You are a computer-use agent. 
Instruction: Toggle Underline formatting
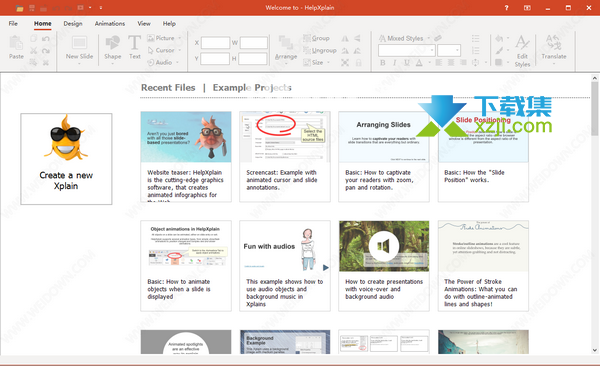(x=406, y=63)
